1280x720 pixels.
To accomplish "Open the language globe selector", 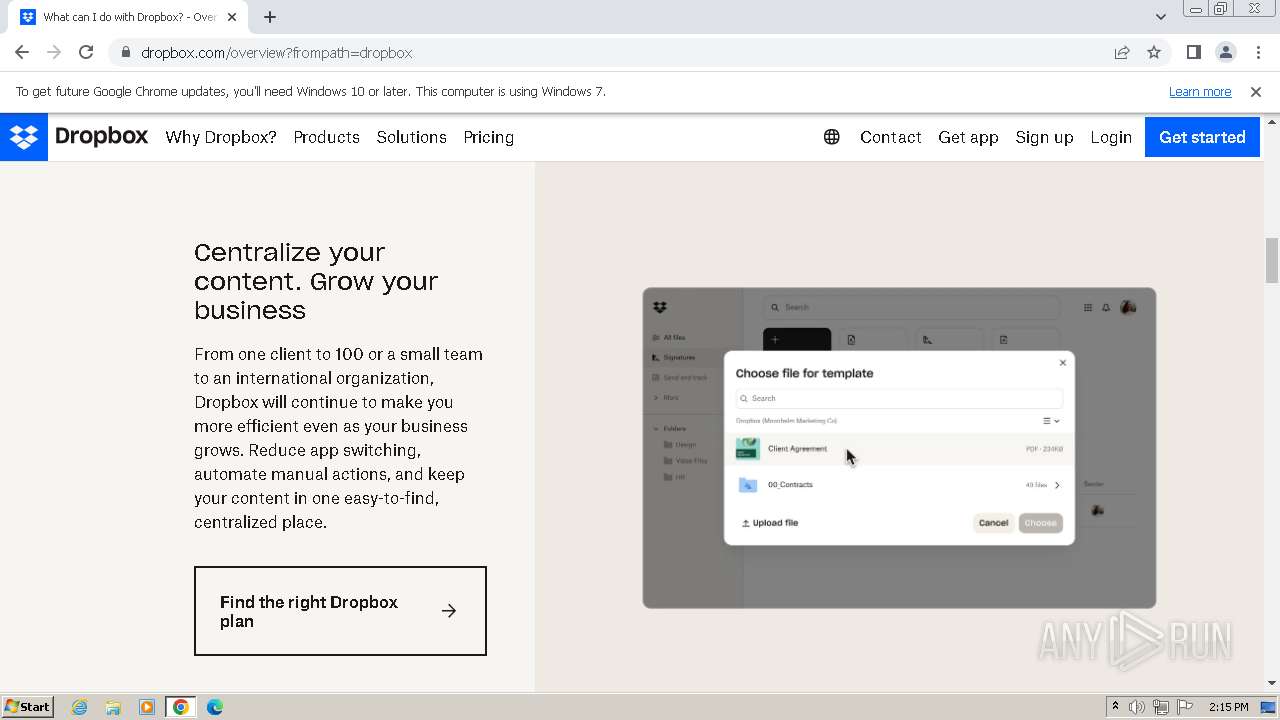I will 832,137.
